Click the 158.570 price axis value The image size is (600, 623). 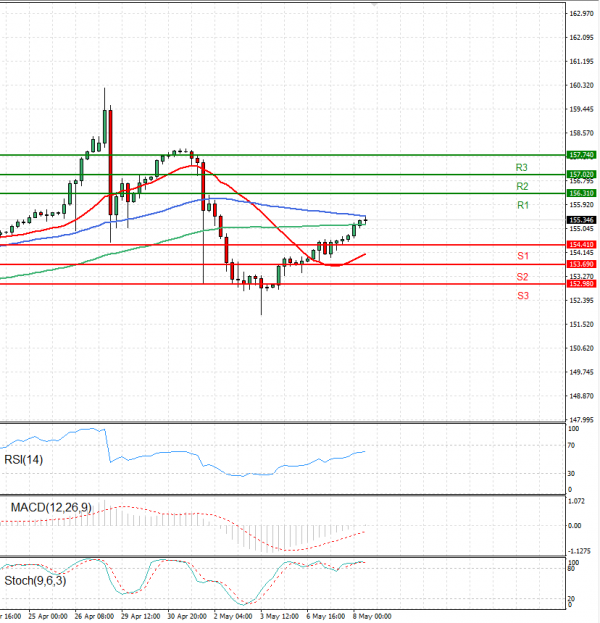(x=581, y=133)
